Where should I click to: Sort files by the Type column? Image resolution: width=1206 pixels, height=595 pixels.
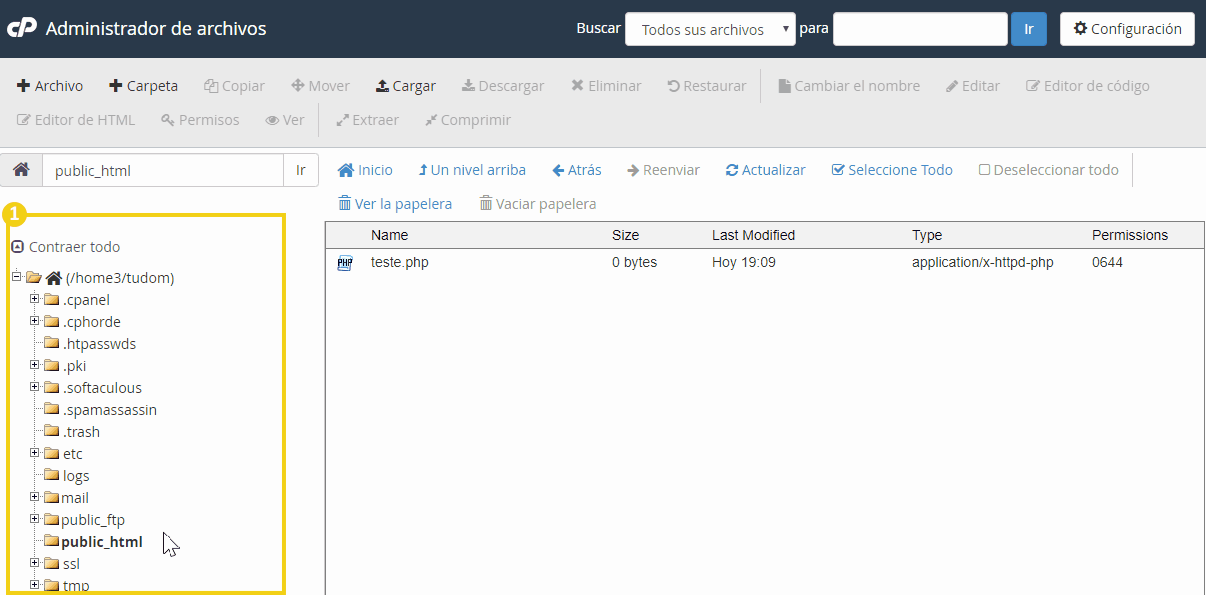click(927, 235)
